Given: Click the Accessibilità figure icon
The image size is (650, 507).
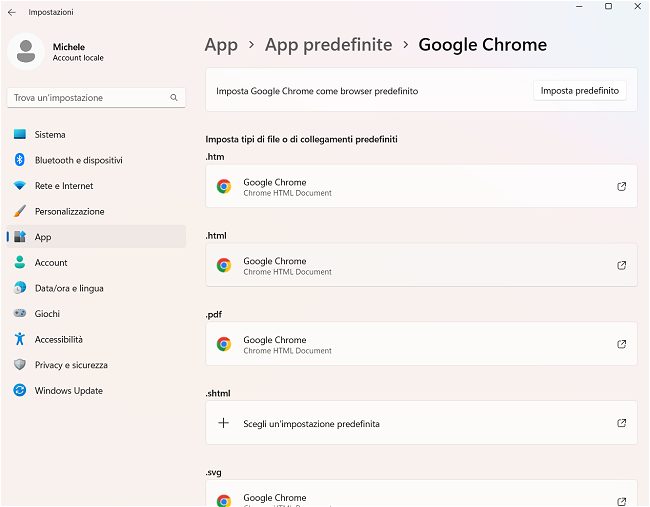Looking at the screenshot, I should click(19, 339).
